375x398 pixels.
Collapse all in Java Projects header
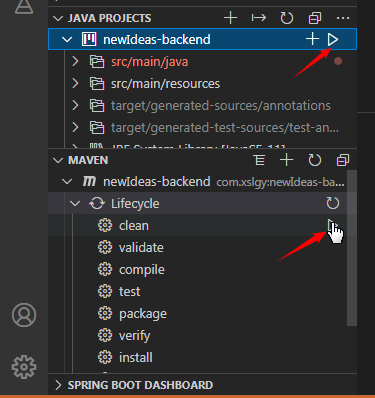[315, 18]
